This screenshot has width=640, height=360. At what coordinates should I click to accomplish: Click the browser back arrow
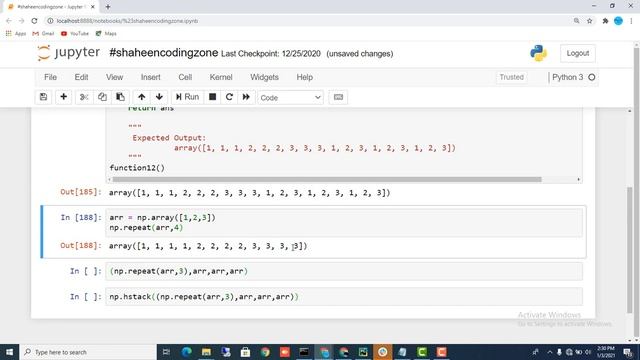pyautogui.click(x=9, y=21)
